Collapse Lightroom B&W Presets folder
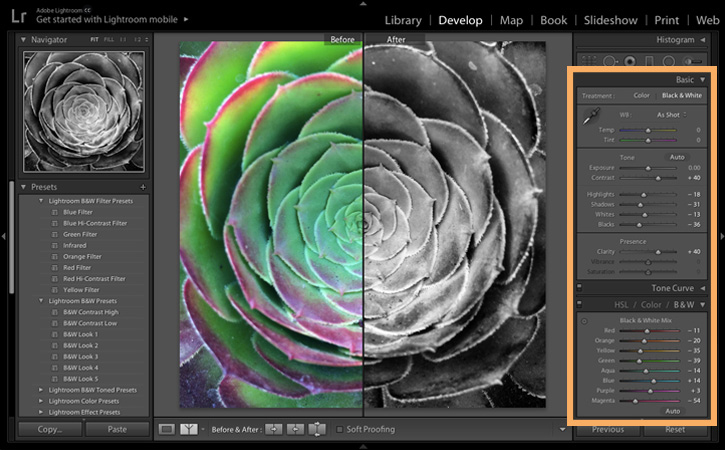 pyautogui.click(x=41, y=301)
